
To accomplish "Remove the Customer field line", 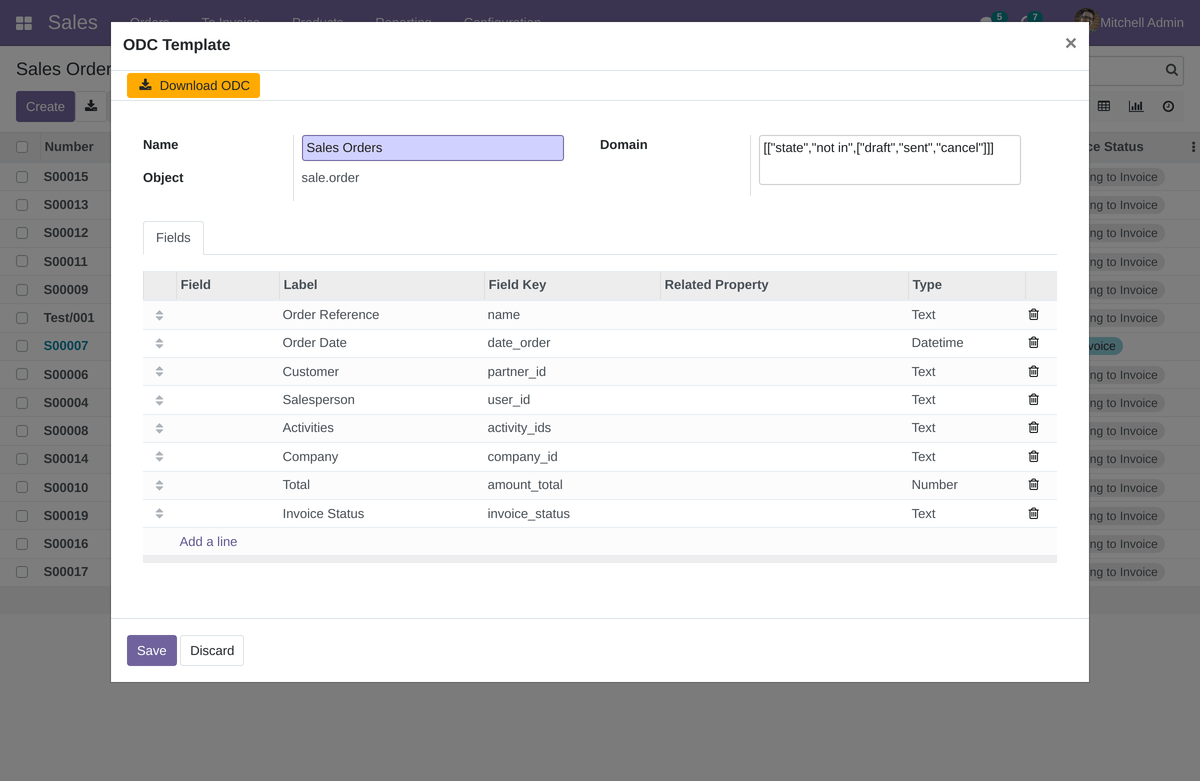I will click(x=1033, y=371).
